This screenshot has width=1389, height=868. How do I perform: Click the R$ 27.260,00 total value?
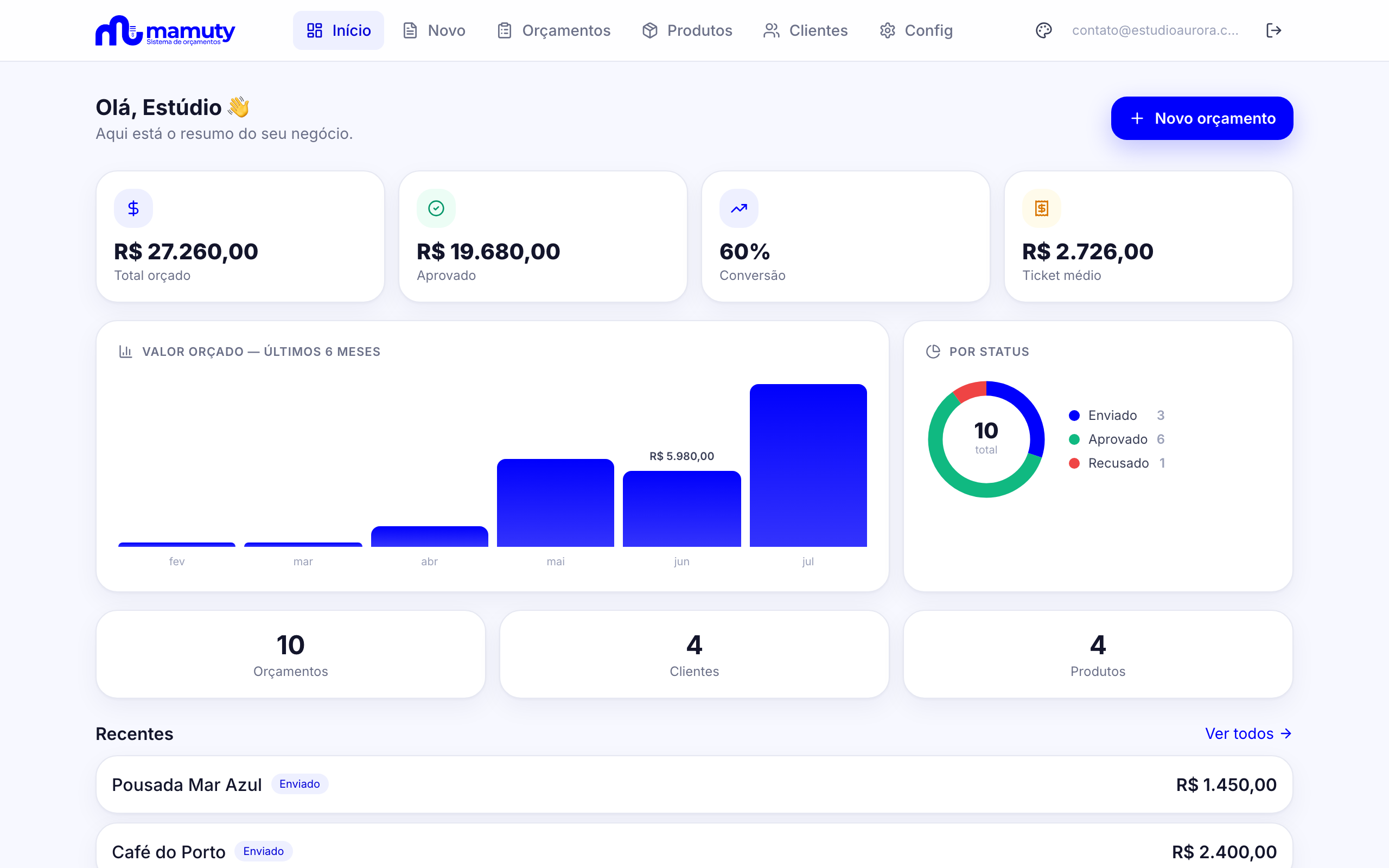coord(186,251)
